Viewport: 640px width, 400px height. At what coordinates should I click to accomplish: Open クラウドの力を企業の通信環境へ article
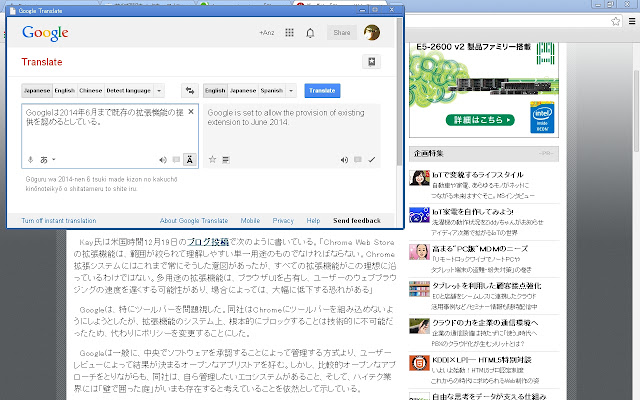(485, 322)
